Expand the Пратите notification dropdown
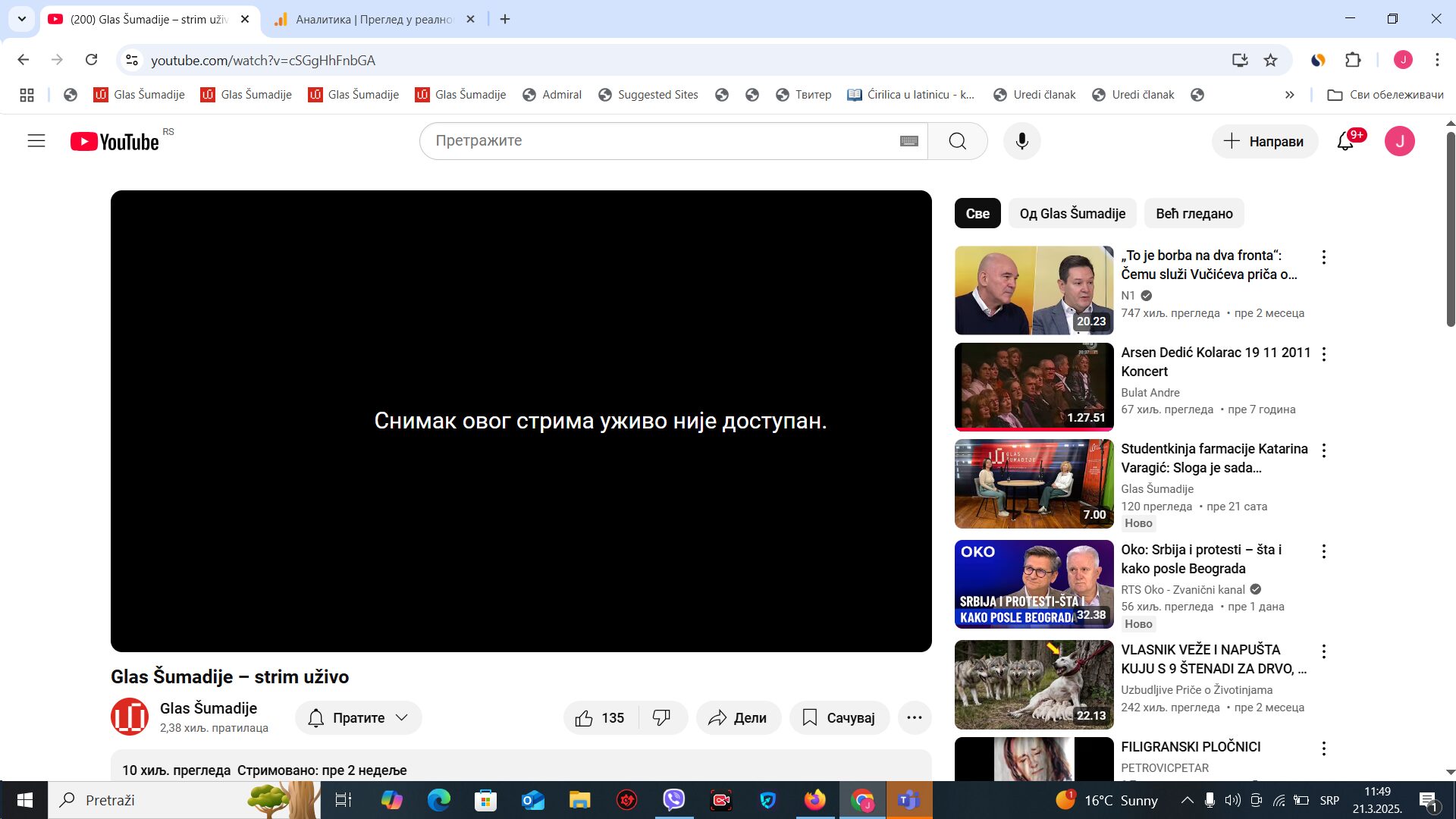The image size is (1456, 819). click(x=358, y=718)
